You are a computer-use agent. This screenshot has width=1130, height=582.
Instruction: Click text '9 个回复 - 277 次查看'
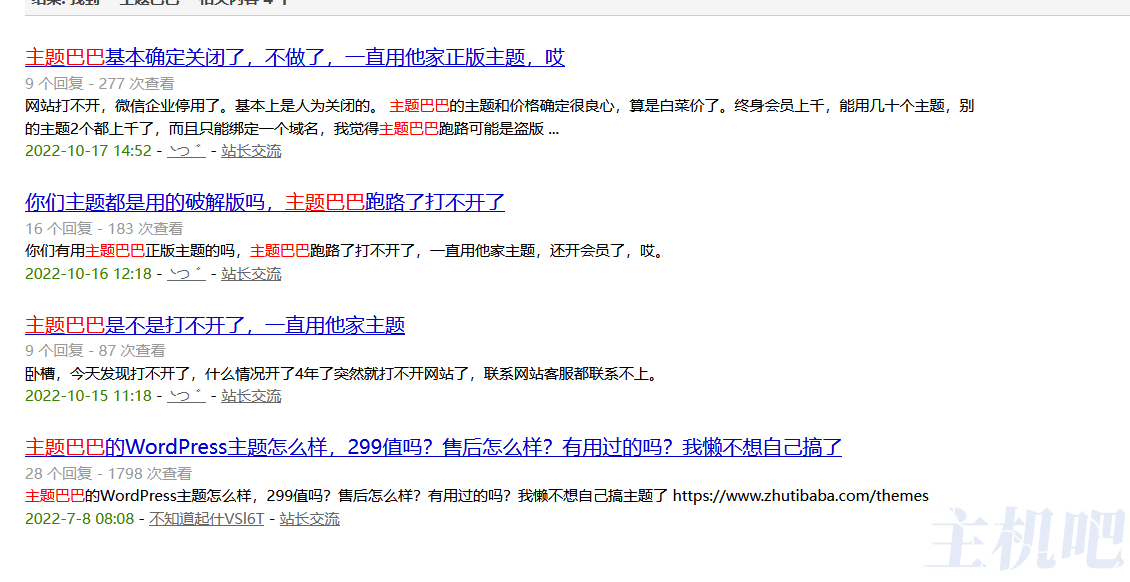99,84
